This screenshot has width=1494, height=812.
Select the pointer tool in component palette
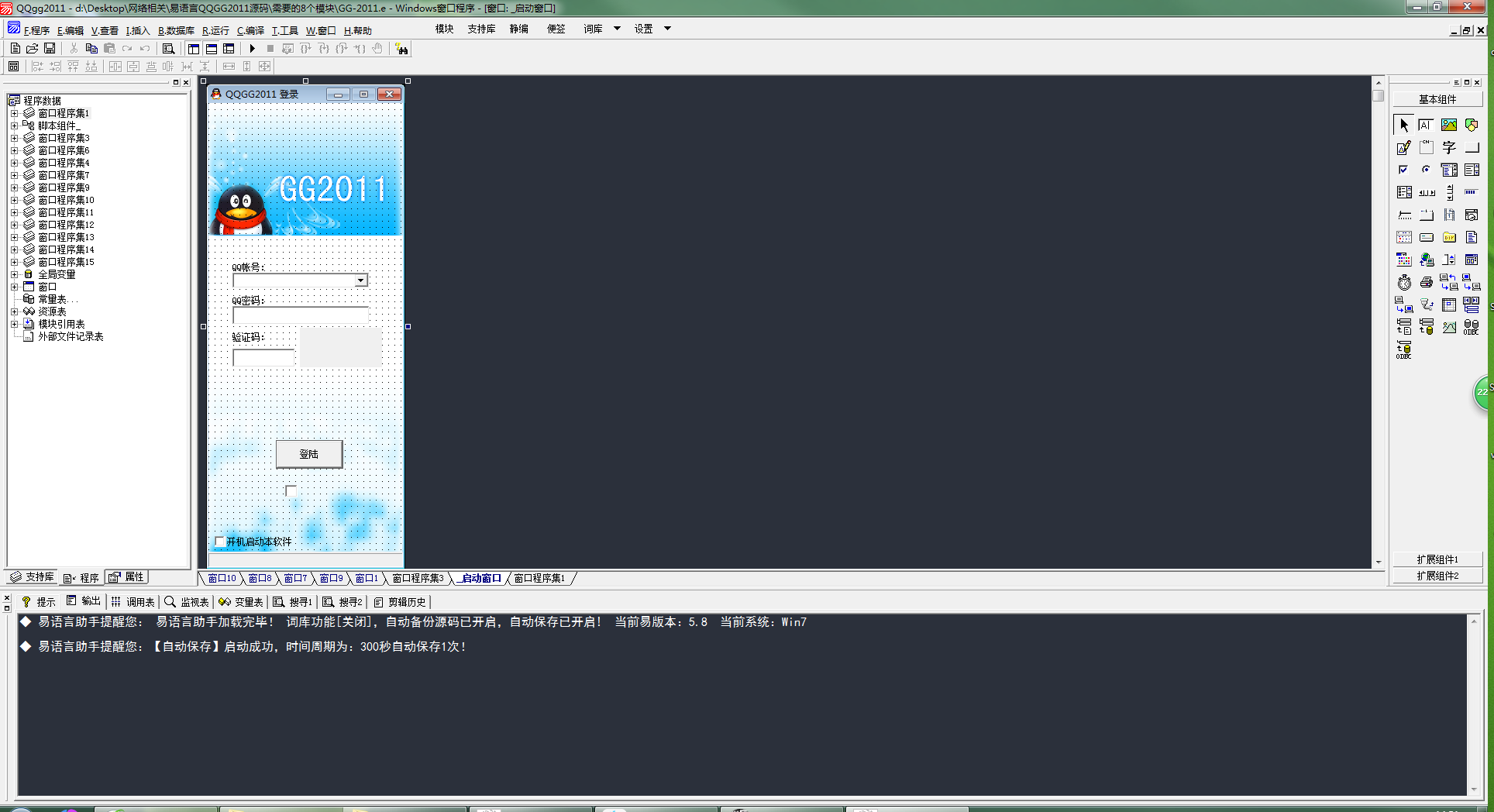(x=1404, y=125)
